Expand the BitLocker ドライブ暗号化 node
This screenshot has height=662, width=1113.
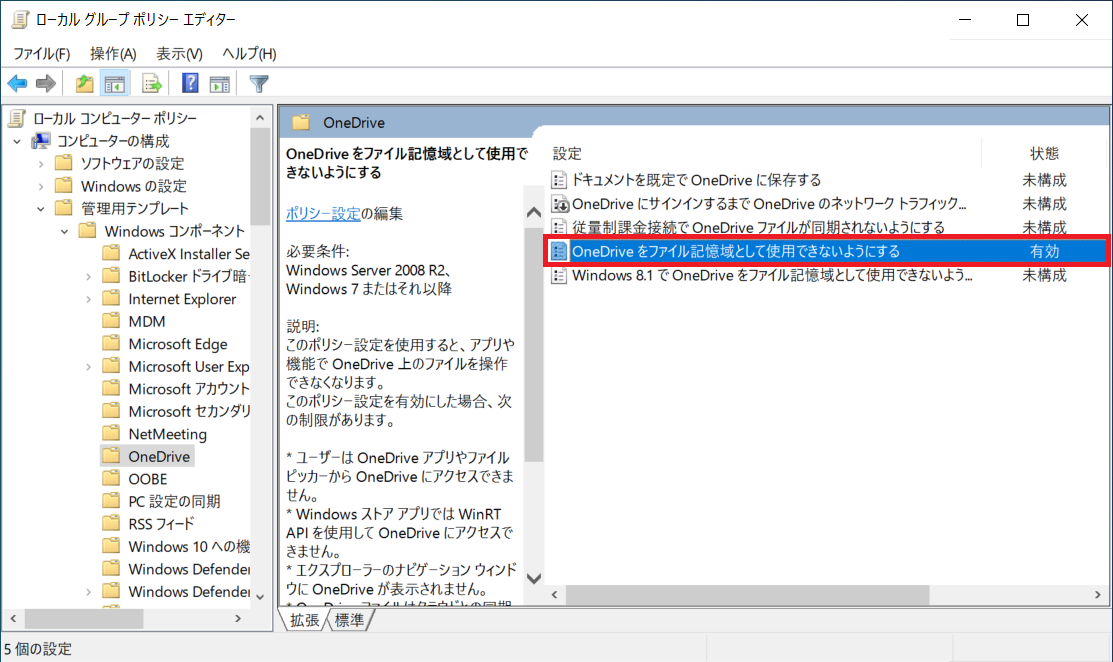click(88, 277)
